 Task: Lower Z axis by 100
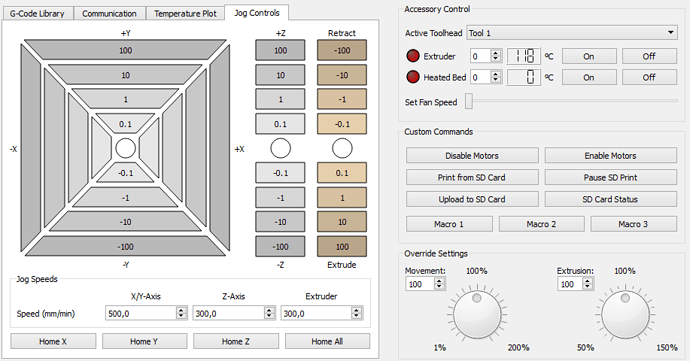coord(280,247)
